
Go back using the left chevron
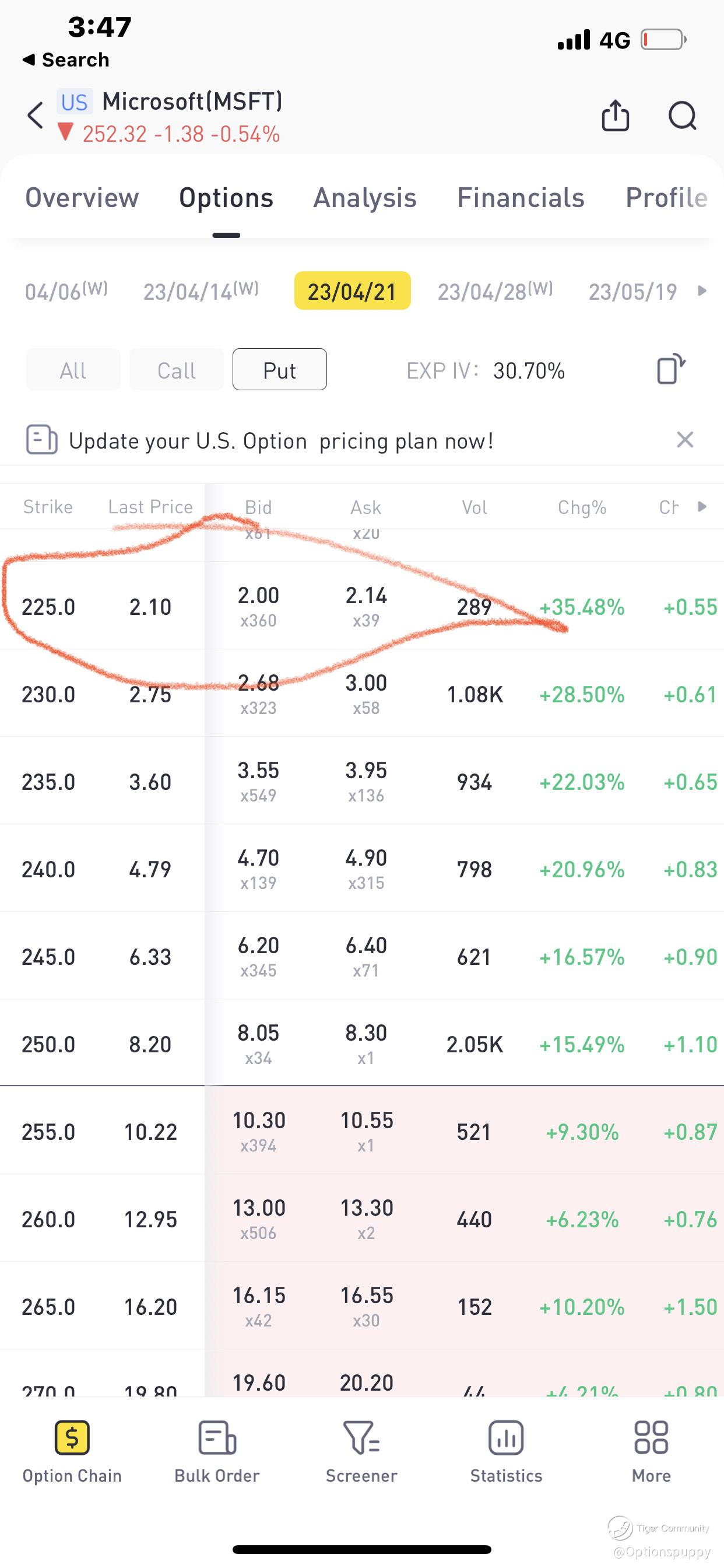(36, 115)
